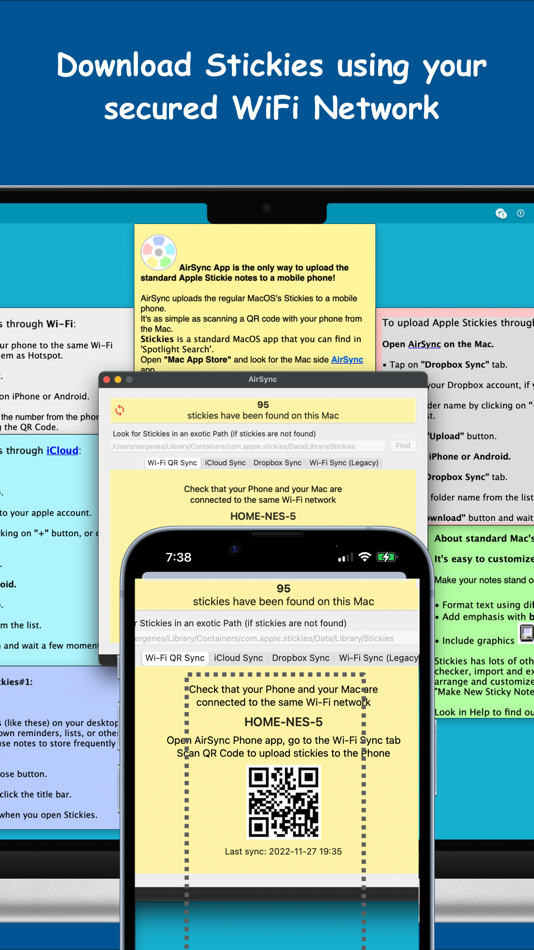
Task: Click the circular upload icon in Mac menu bar
Action: [x=520, y=213]
